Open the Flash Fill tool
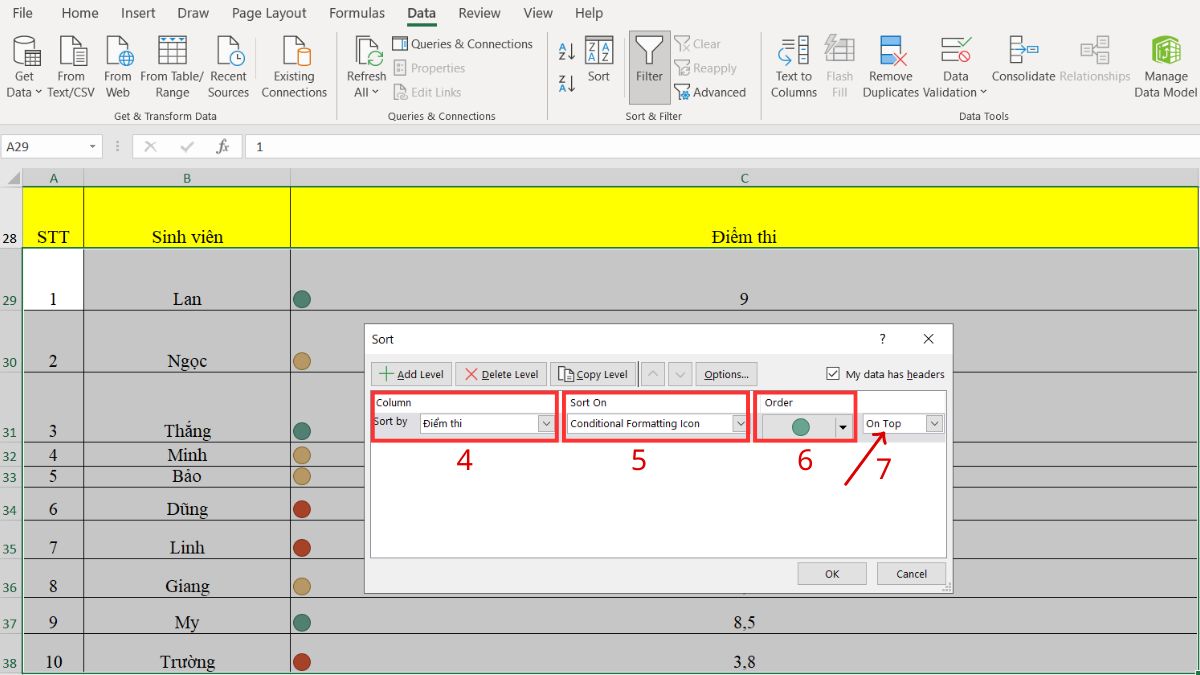This screenshot has width=1200, height=675. [840, 65]
